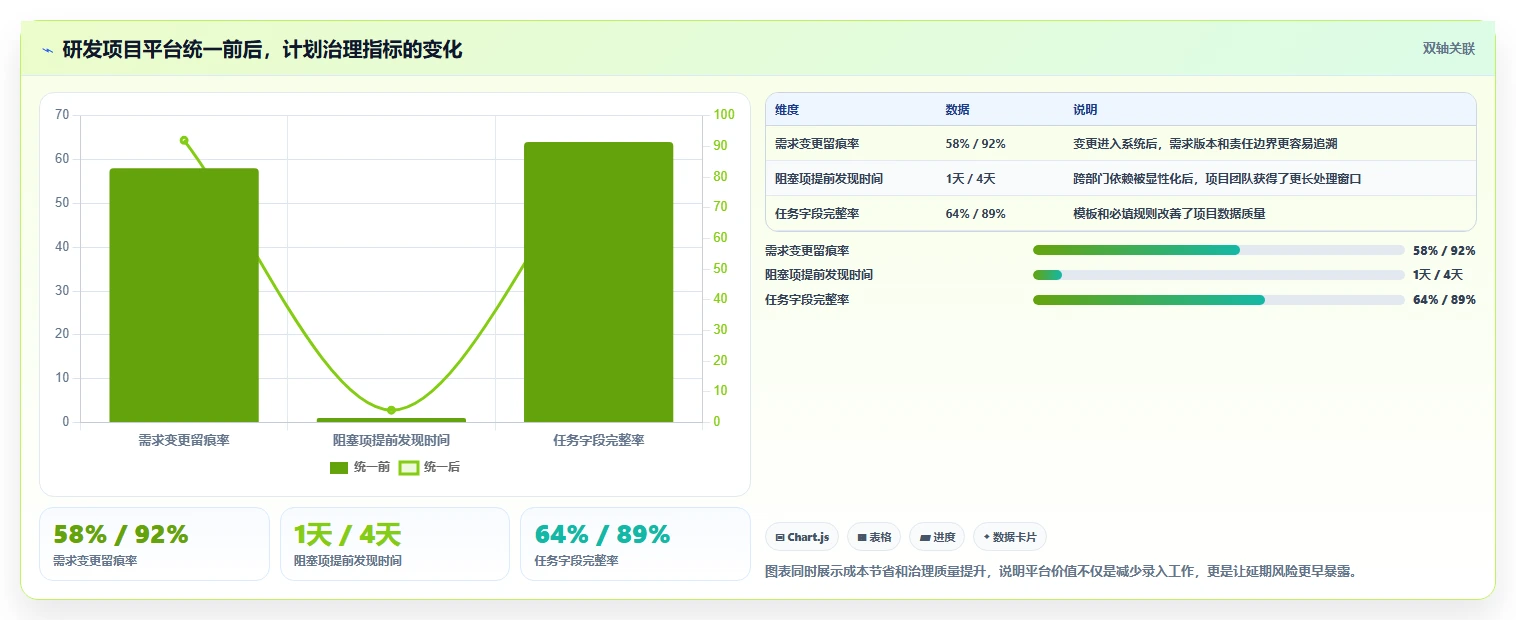Image resolution: width=1516 pixels, height=620 pixels.
Task: Click the 双轴关联 label in header
Action: pyautogui.click(x=1448, y=48)
